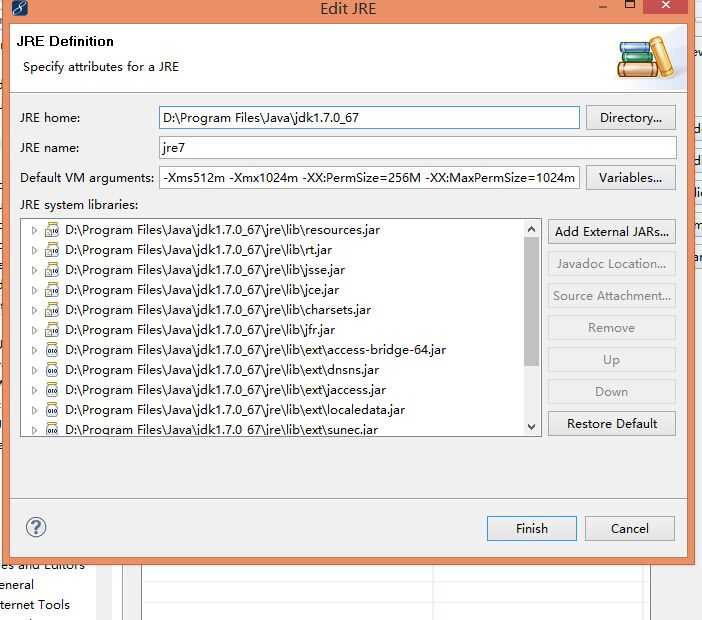
Task: Select the jre\lib\jce.jar row text
Action: 202,290
